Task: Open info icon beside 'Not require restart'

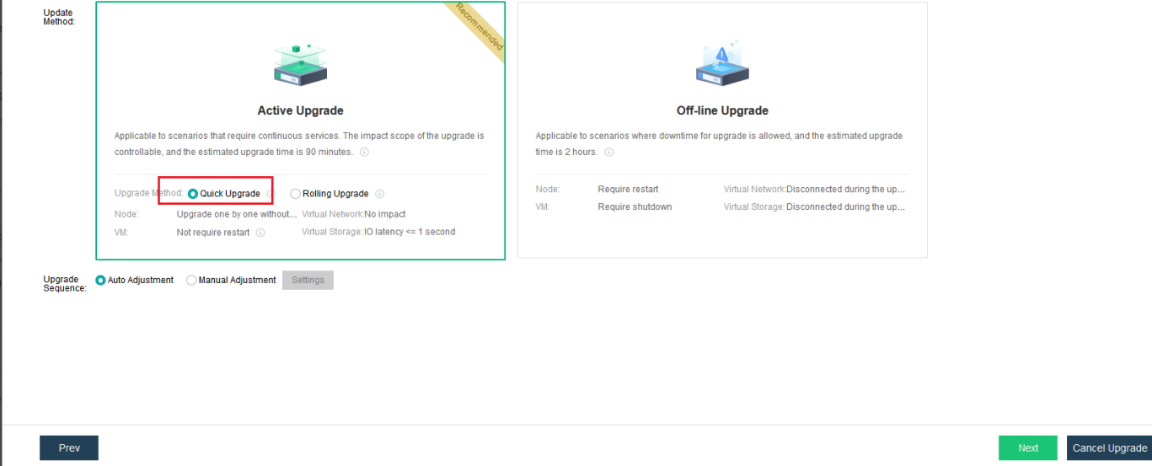Action: (x=261, y=232)
